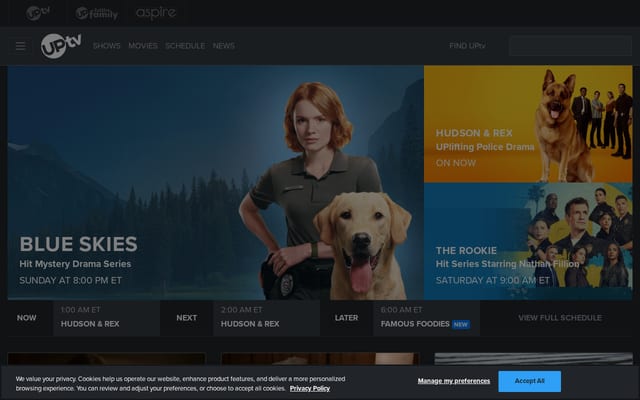The image size is (640, 400).
Task: Click 'SATURDAY AT 9:00 AM ET' text
Action: (x=493, y=280)
